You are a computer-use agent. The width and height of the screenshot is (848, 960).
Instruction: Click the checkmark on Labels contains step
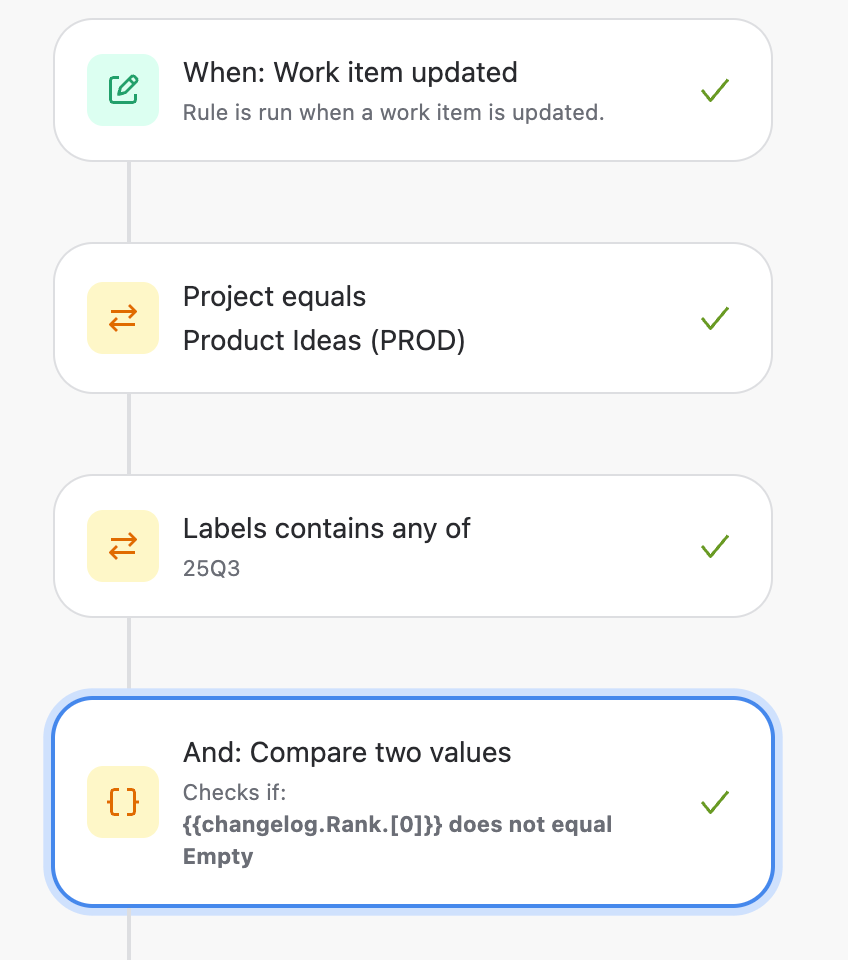715,546
